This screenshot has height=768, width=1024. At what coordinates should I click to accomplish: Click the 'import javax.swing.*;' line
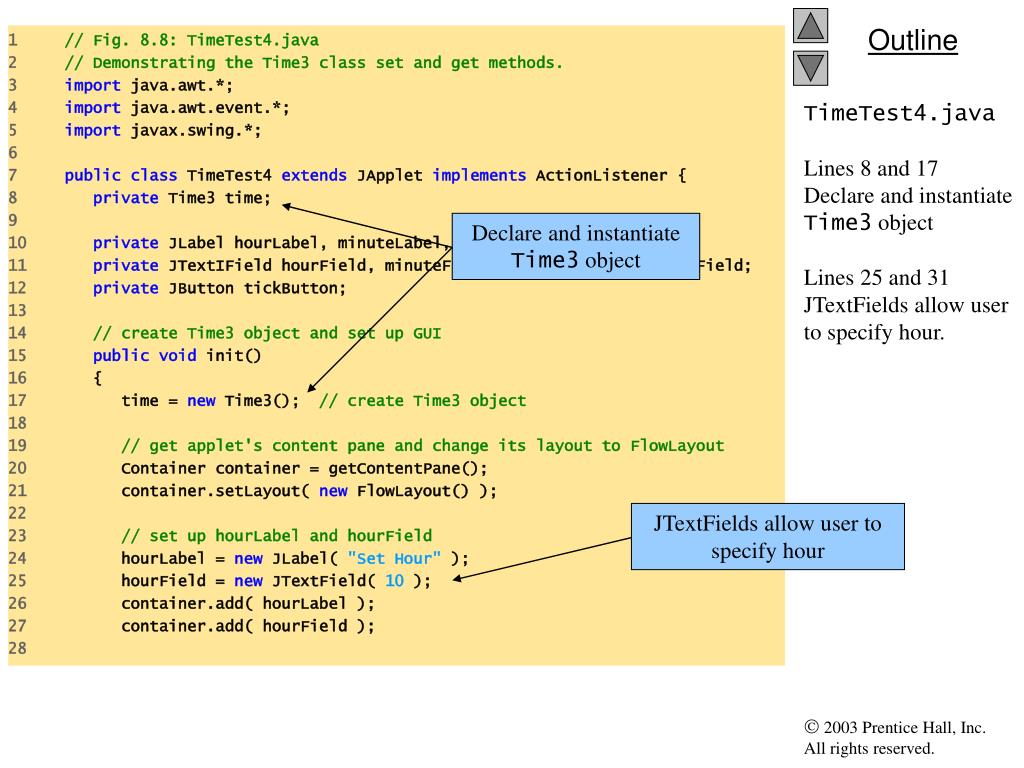pyautogui.click(x=163, y=131)
